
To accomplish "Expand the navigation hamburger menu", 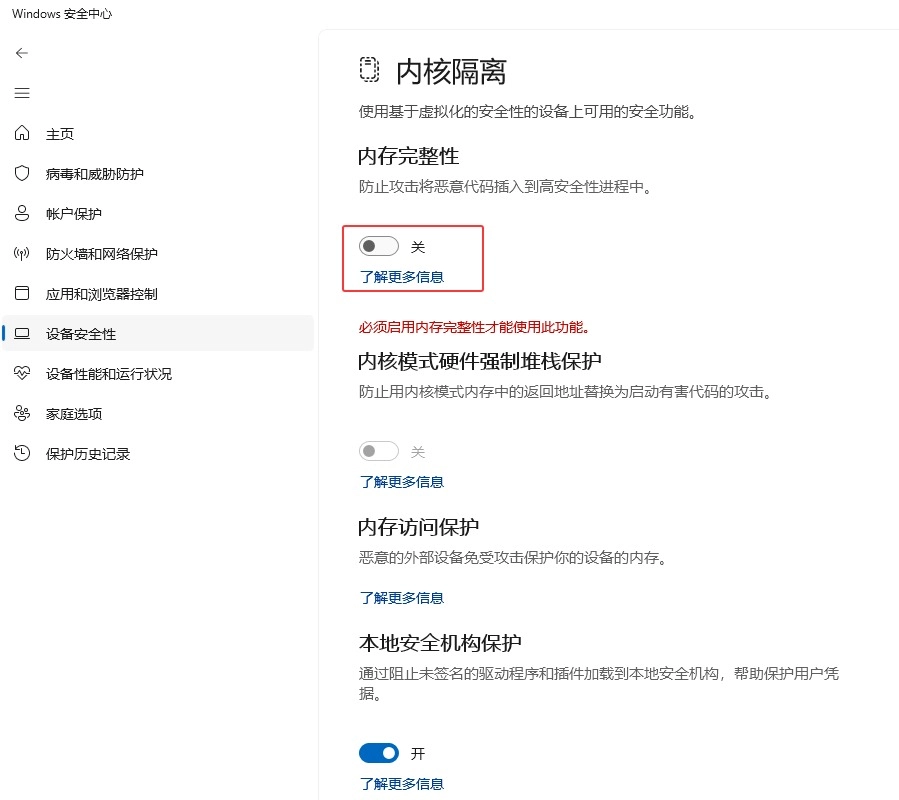I will click(21, 93).
